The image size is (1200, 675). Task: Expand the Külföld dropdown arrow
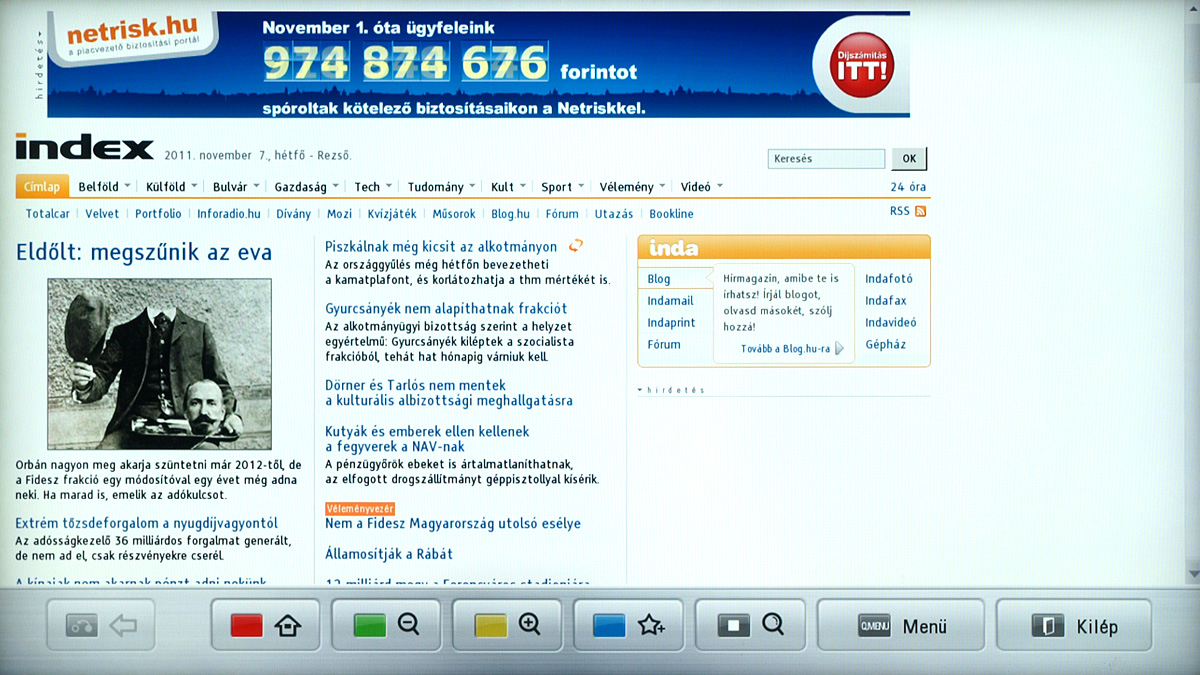coord(194,186)
